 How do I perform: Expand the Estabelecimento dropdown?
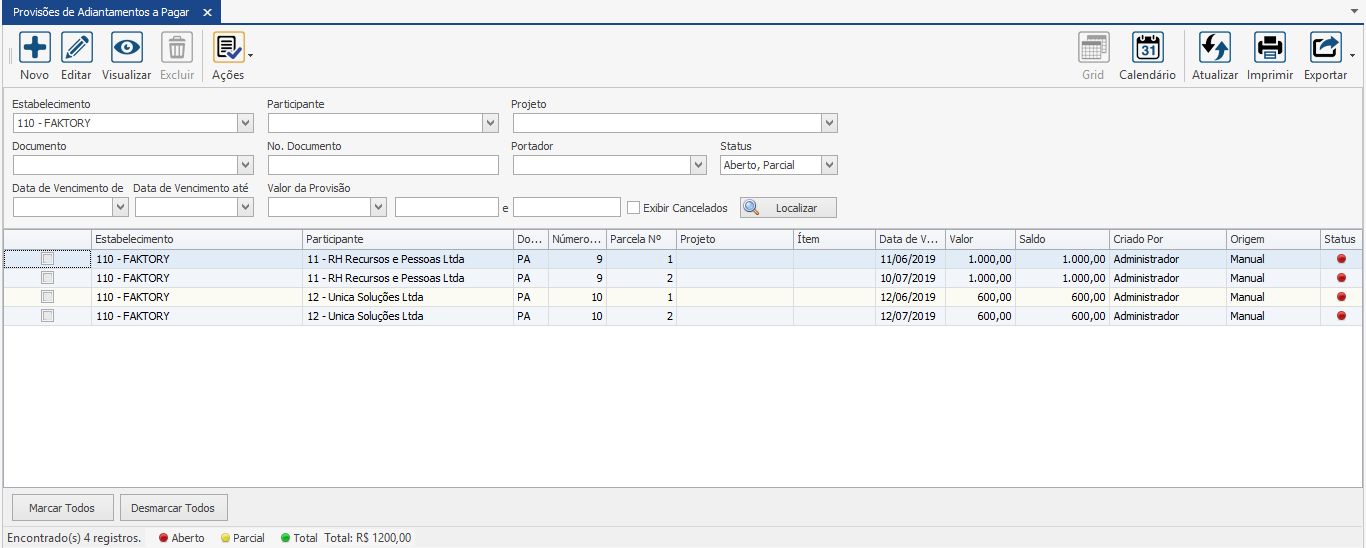point(245,123)
